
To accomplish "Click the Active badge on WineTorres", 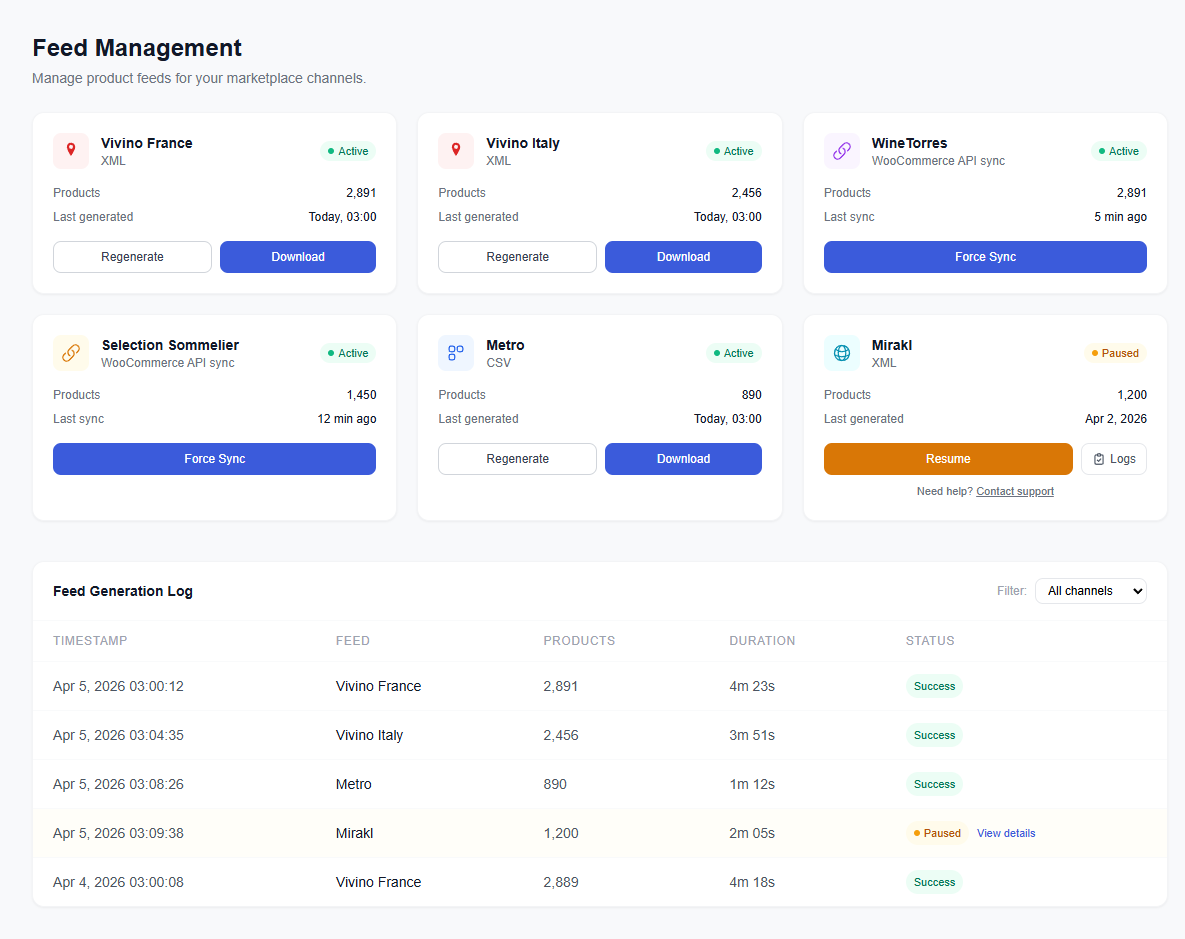I will click(x=1118, y=151).
